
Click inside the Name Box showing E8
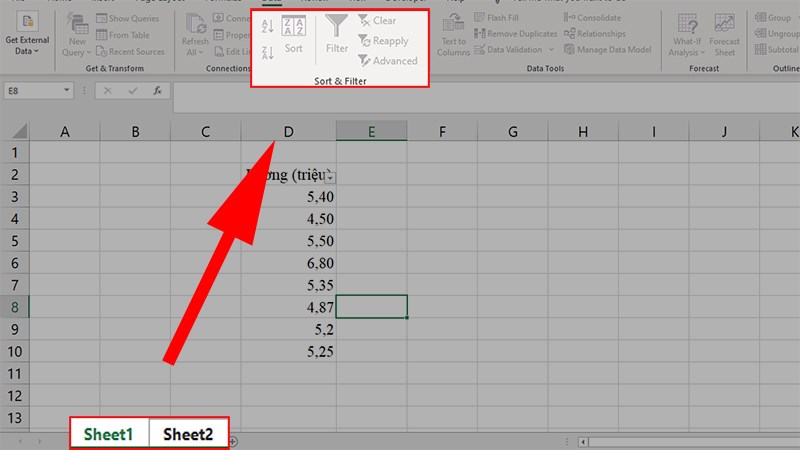pyautogui.click(x=32, y=91)
